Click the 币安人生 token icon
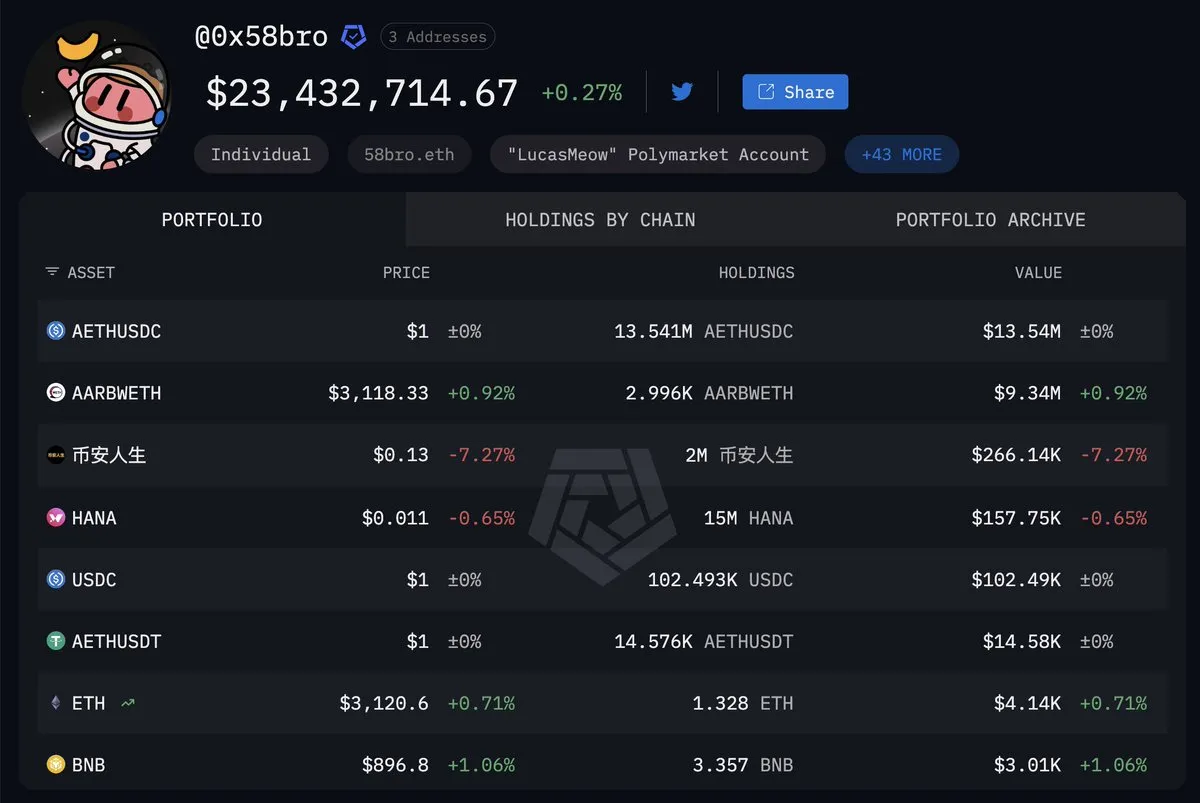Image resolution: width=1200 pixels, height=803 pixels. click(56, 455)
